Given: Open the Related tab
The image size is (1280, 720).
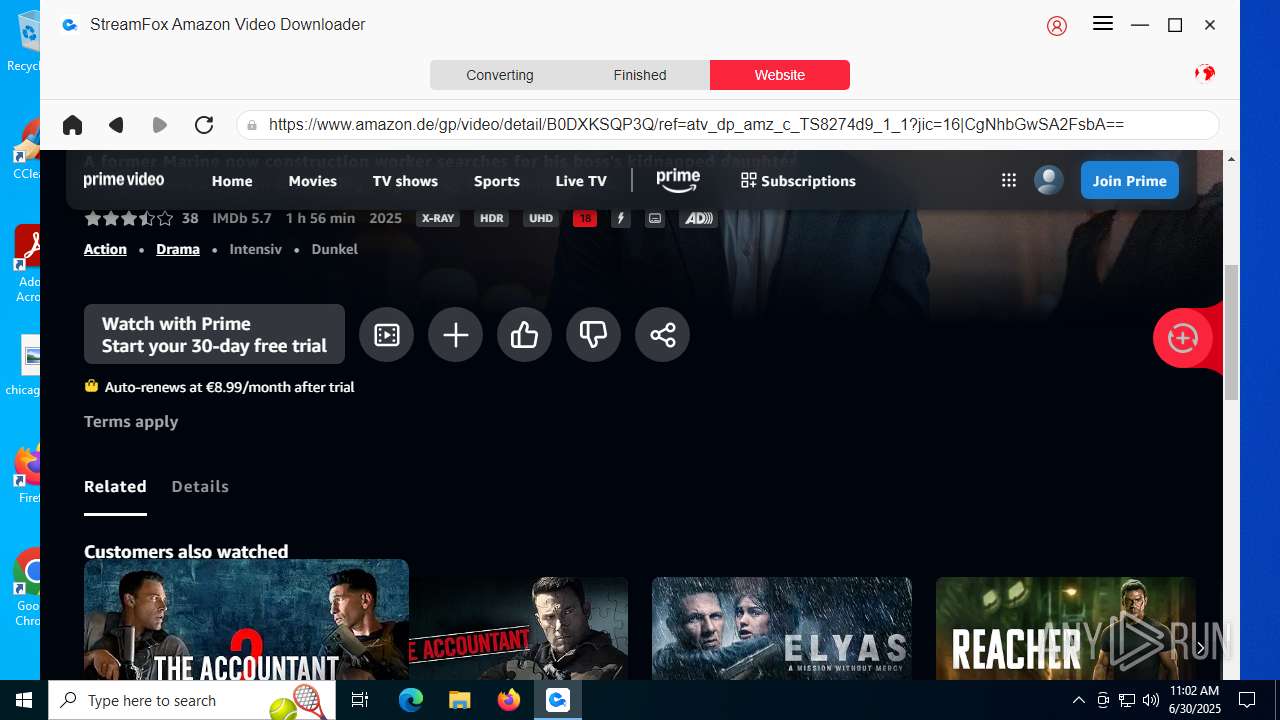Looking at the screenshot, I should coord(115,487).
